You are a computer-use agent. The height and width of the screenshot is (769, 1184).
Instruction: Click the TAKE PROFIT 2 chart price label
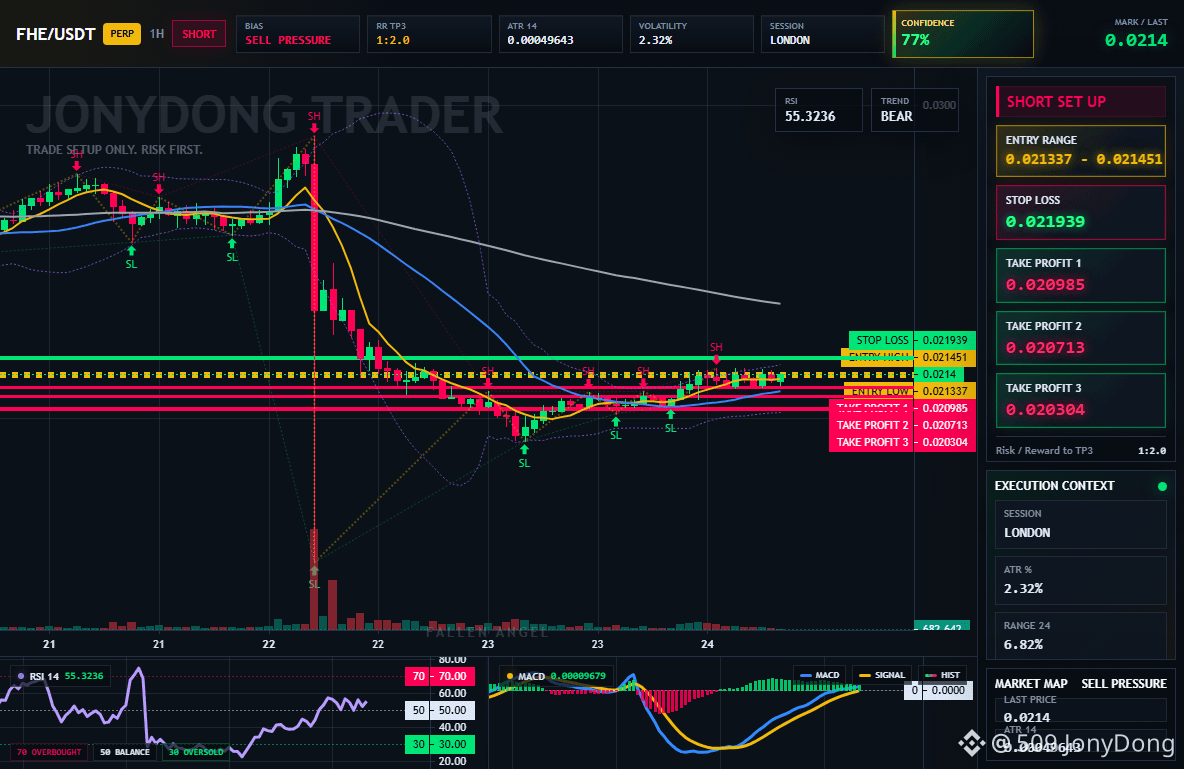click(x=902, y=425)
